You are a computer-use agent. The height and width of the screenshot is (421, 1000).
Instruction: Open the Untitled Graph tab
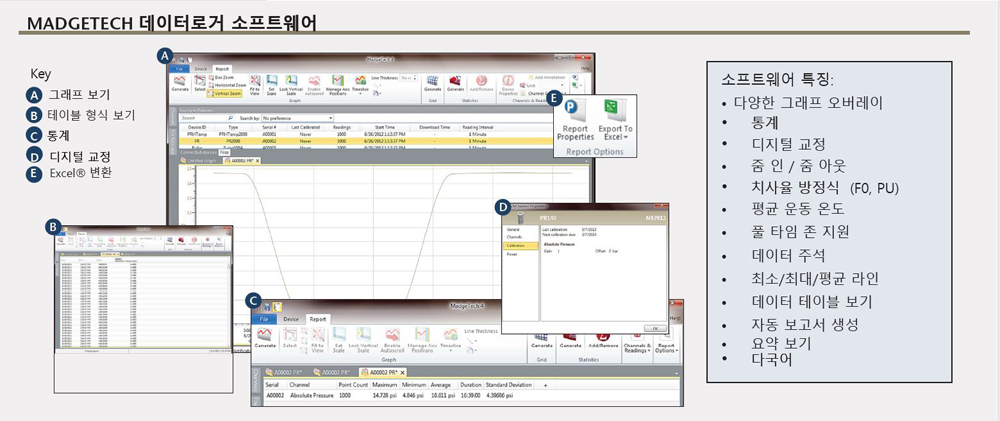pyautogui.click(x=199, y=161)
